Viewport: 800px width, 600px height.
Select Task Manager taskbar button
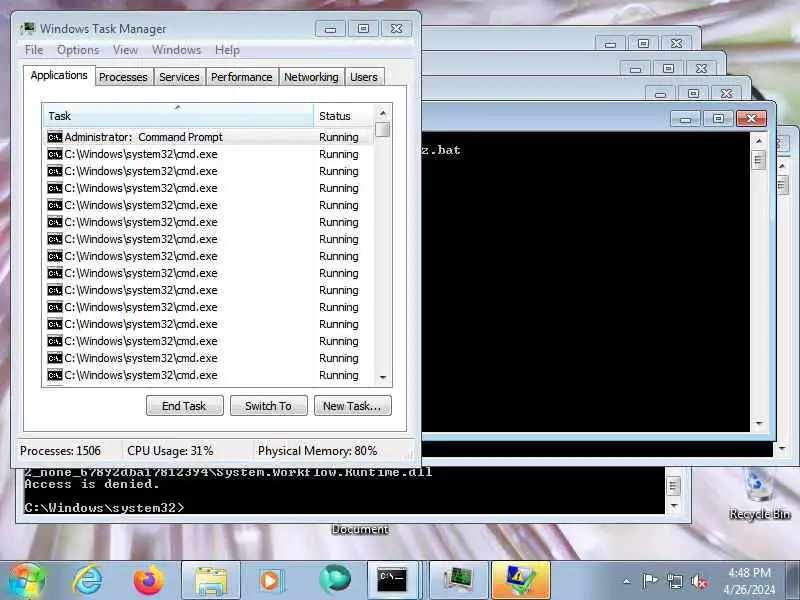click(459, 580)
